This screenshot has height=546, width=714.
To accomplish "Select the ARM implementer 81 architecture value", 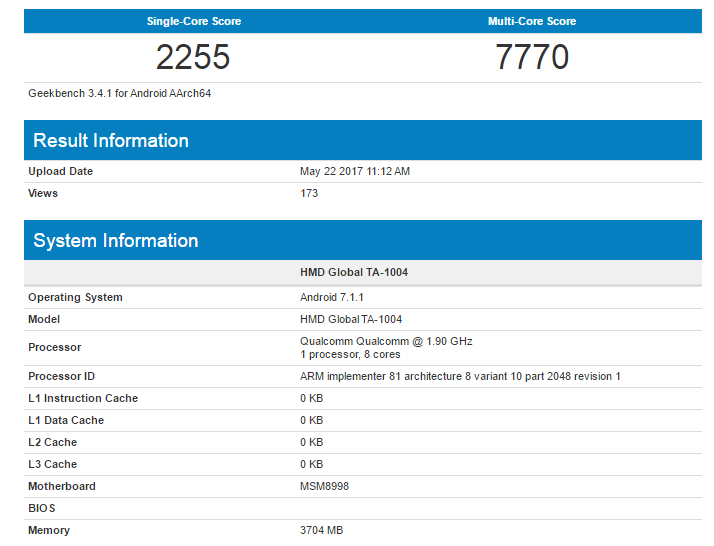I will point(460,376).
